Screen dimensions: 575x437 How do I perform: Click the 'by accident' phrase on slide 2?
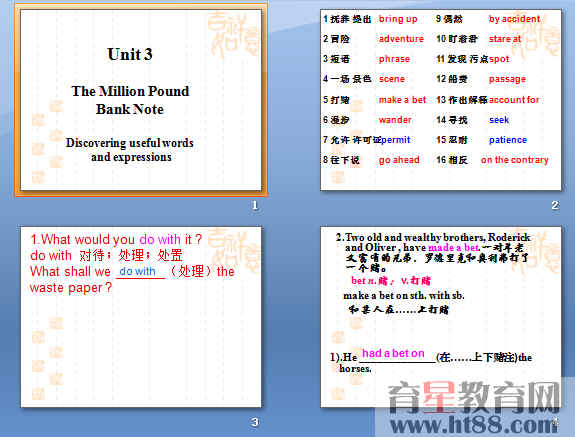point(514,19)
